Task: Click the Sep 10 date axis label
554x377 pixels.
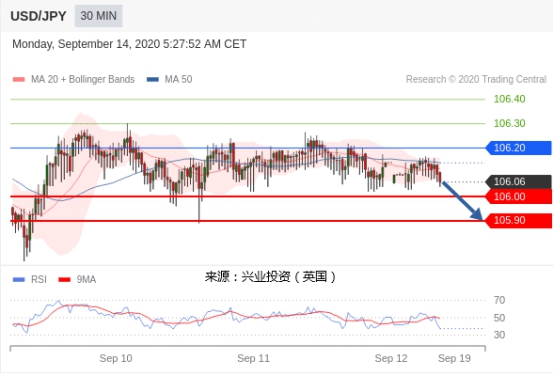Action: point(116,358)
